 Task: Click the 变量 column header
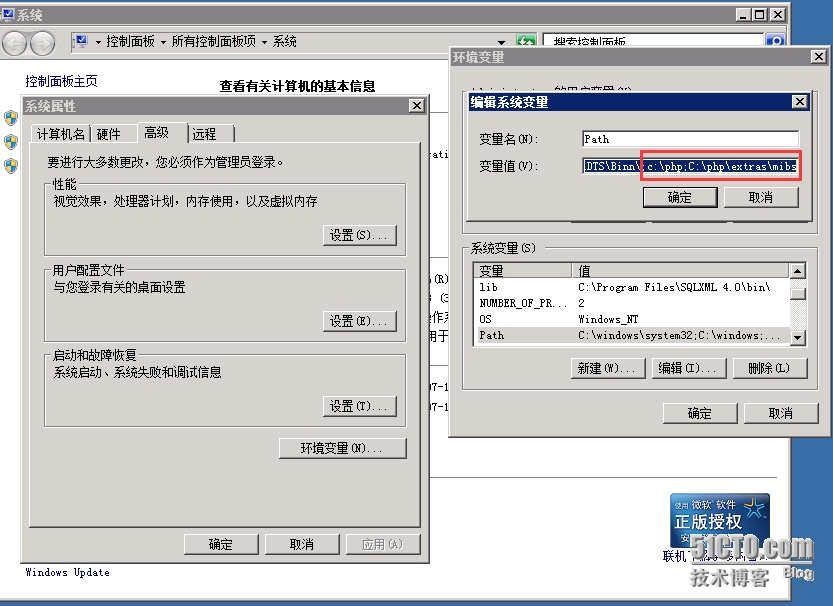[523, 271]
